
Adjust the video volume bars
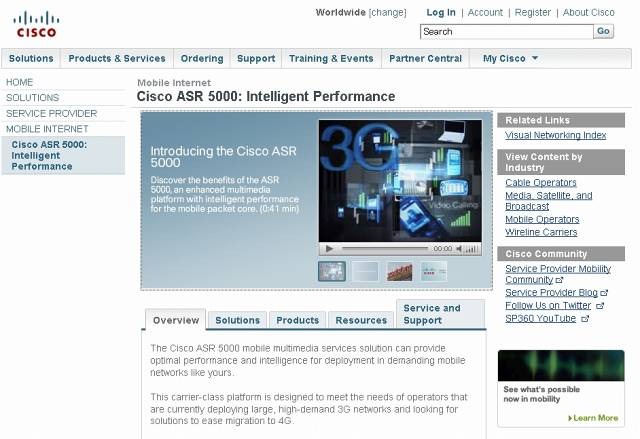click(471, 249)
